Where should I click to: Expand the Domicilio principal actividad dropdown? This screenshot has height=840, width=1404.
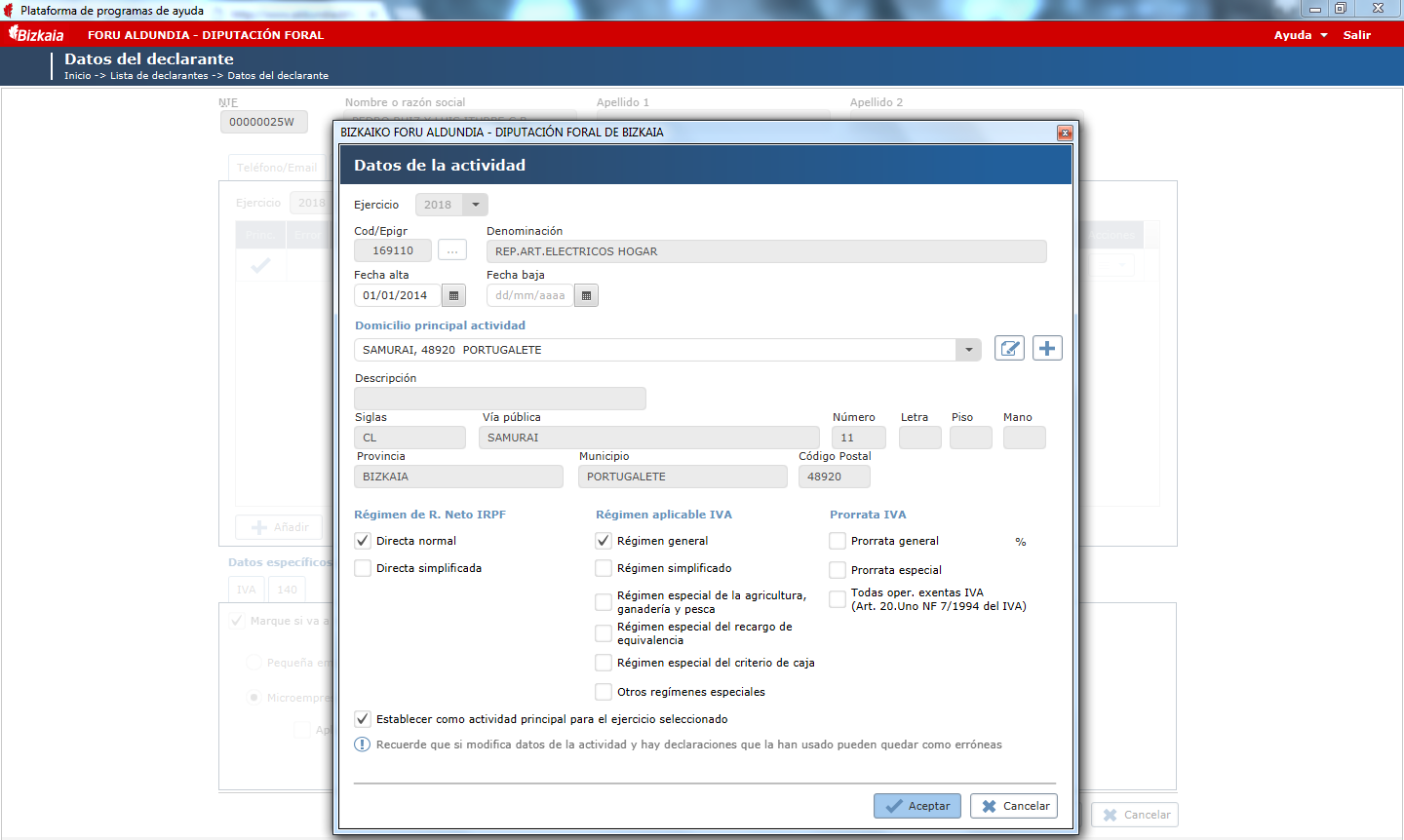tap(968, 350)
